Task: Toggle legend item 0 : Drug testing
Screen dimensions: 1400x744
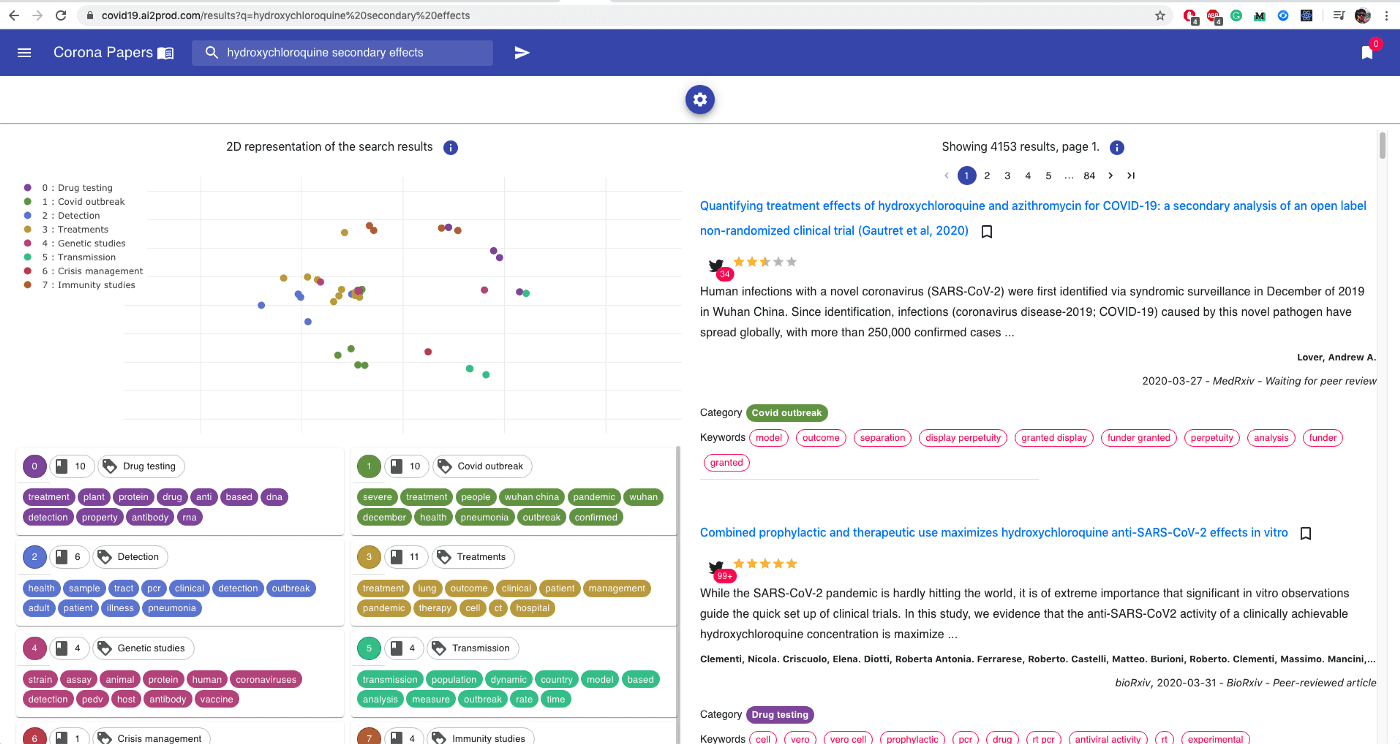Action: pyautogui.click(x=68, y=188)
